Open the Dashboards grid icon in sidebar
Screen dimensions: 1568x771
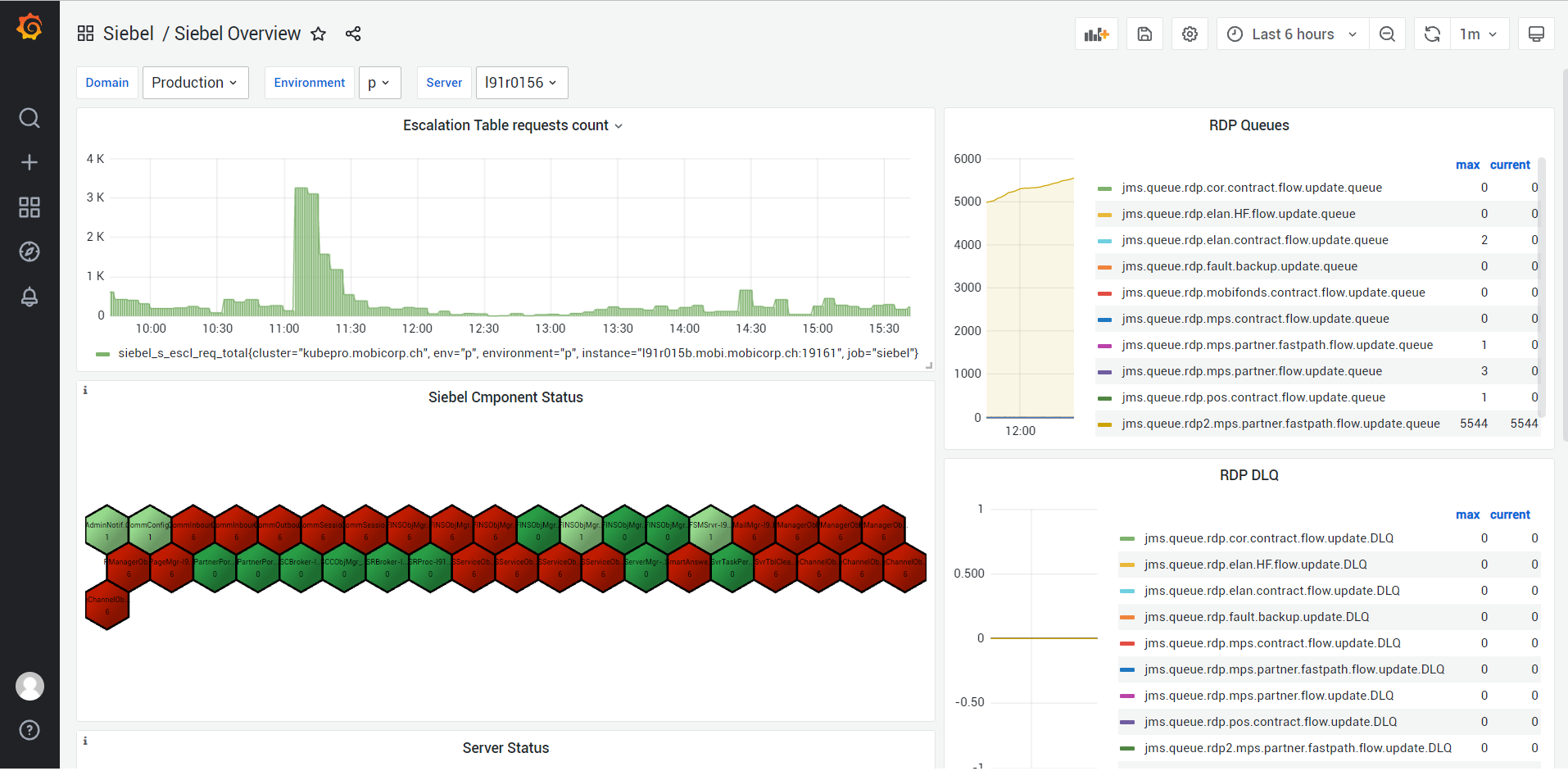pyautogui.click(x=29, y=207)
